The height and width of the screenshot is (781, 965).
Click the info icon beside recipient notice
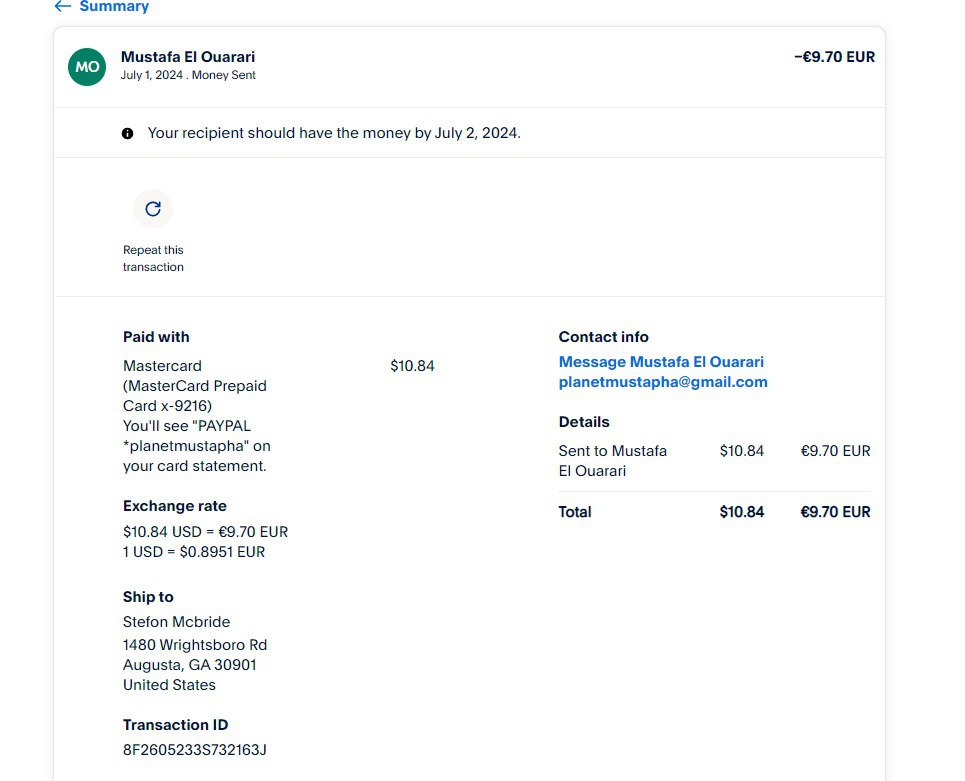(128, 133)
